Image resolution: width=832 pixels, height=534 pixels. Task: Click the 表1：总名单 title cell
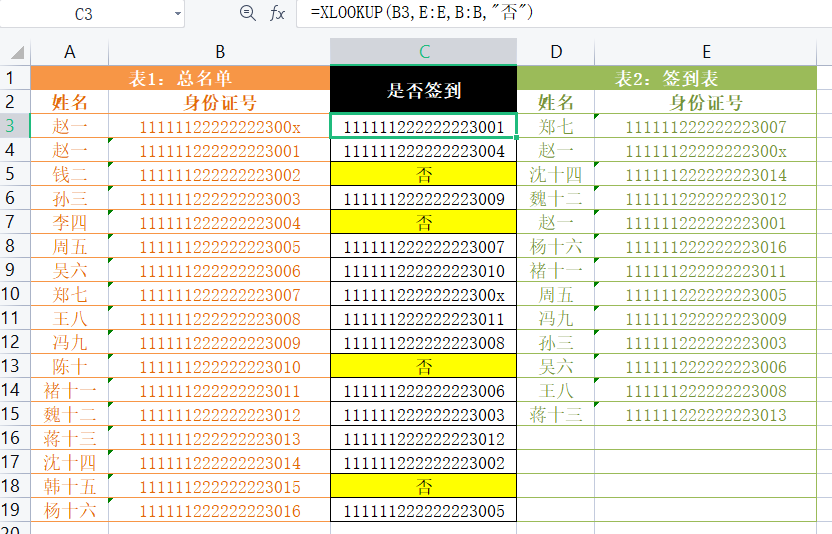click(180, 78)
